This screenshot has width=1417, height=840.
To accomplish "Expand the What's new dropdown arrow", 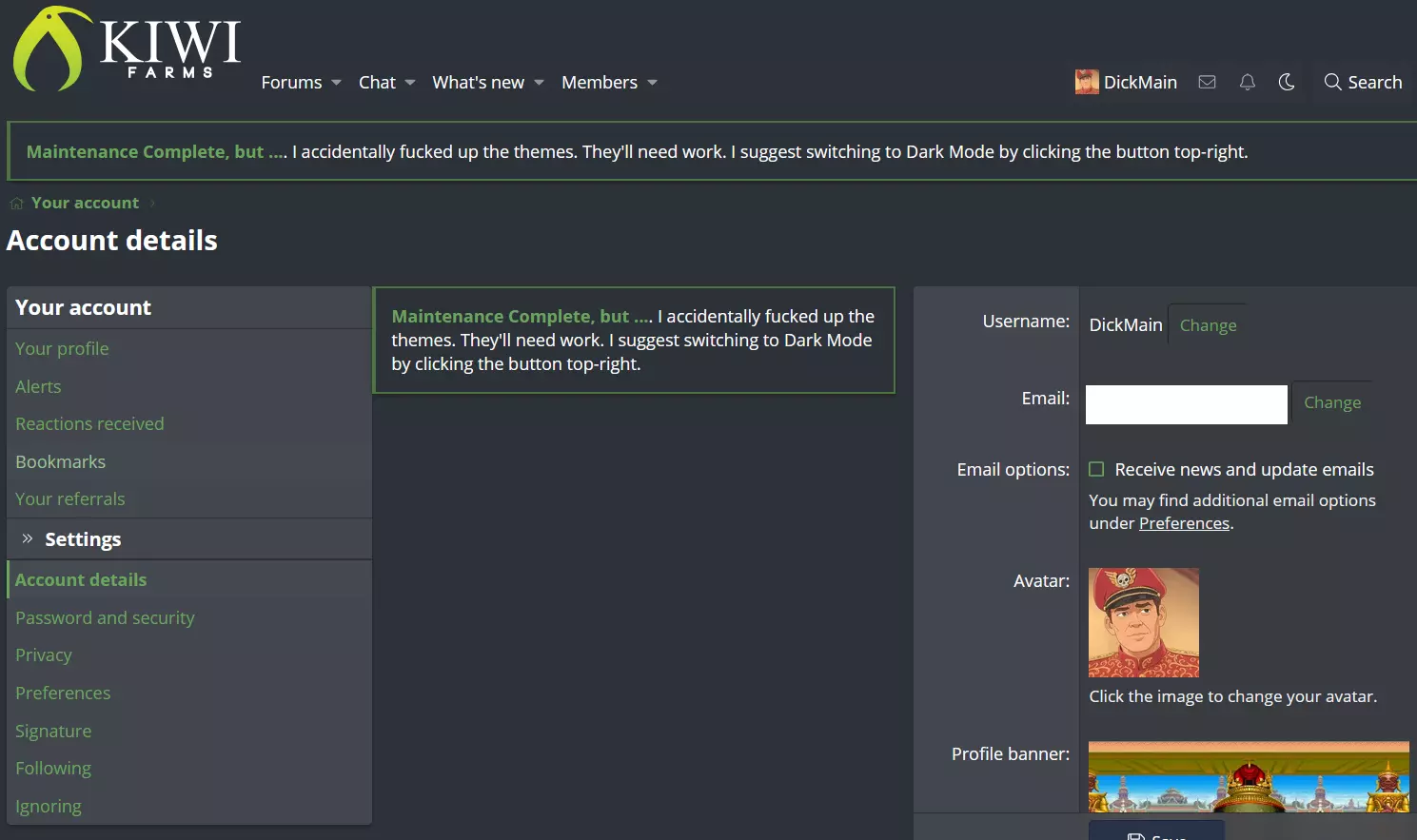I will click(539, 83).
